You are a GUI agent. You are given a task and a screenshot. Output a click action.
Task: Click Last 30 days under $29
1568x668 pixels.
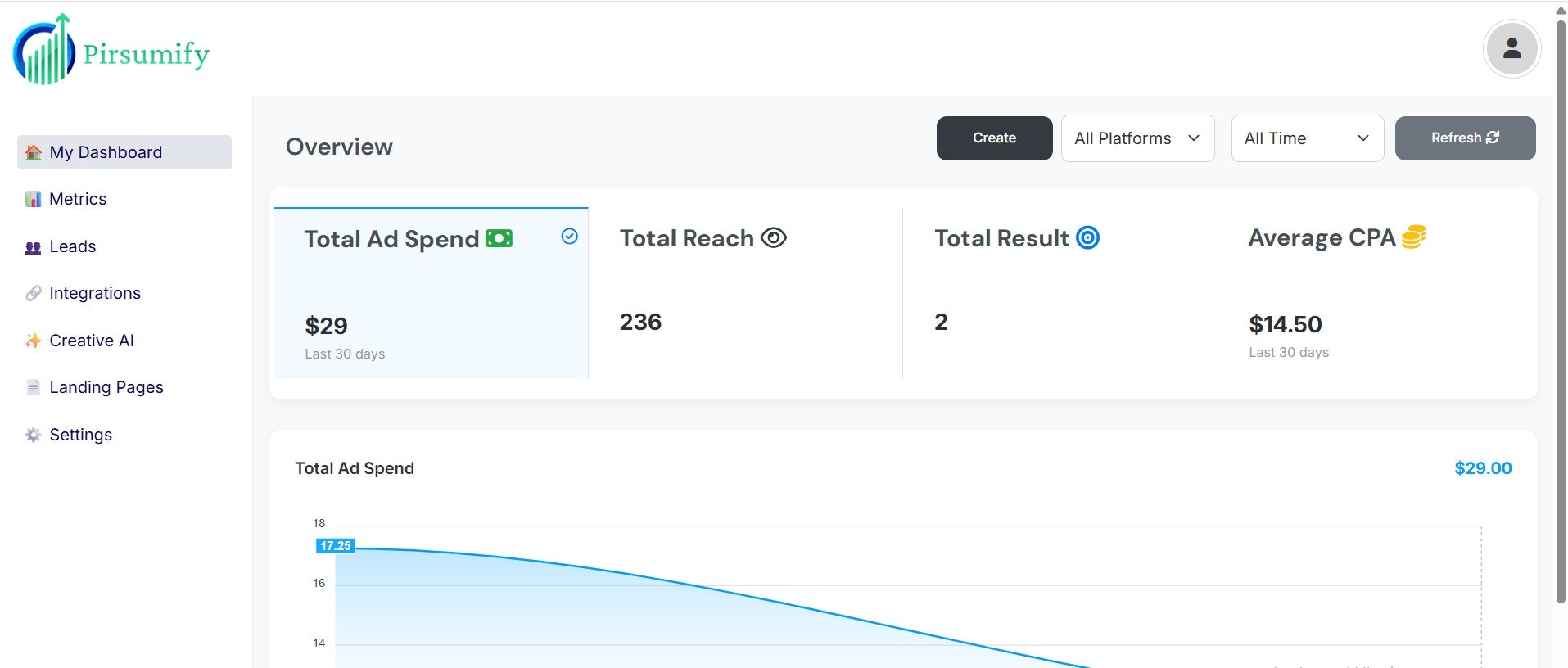pos(345,354)
